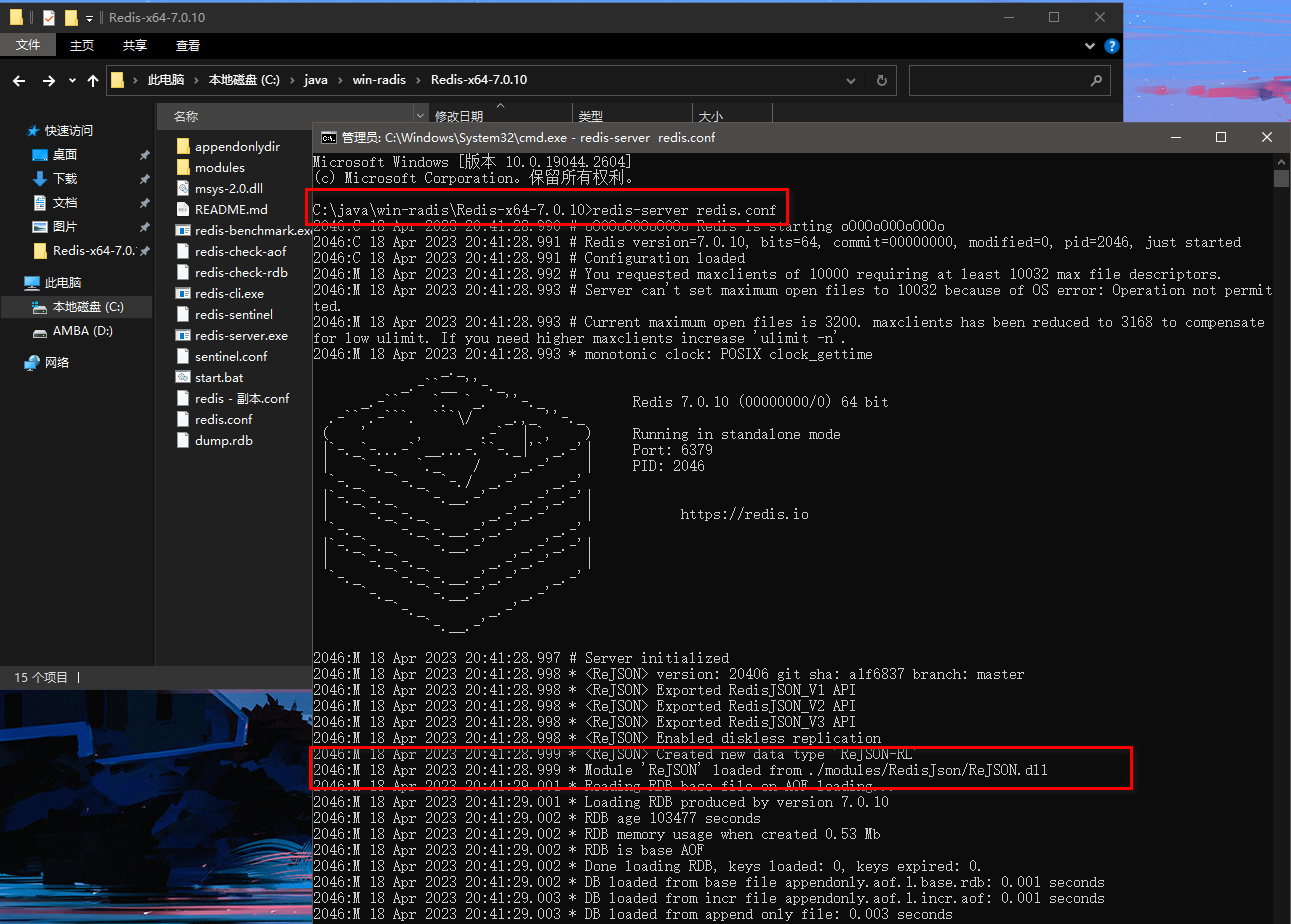Open the 查看 ribbon tab
This screenshot has width=1291, height=924.
tap(188, 45)
